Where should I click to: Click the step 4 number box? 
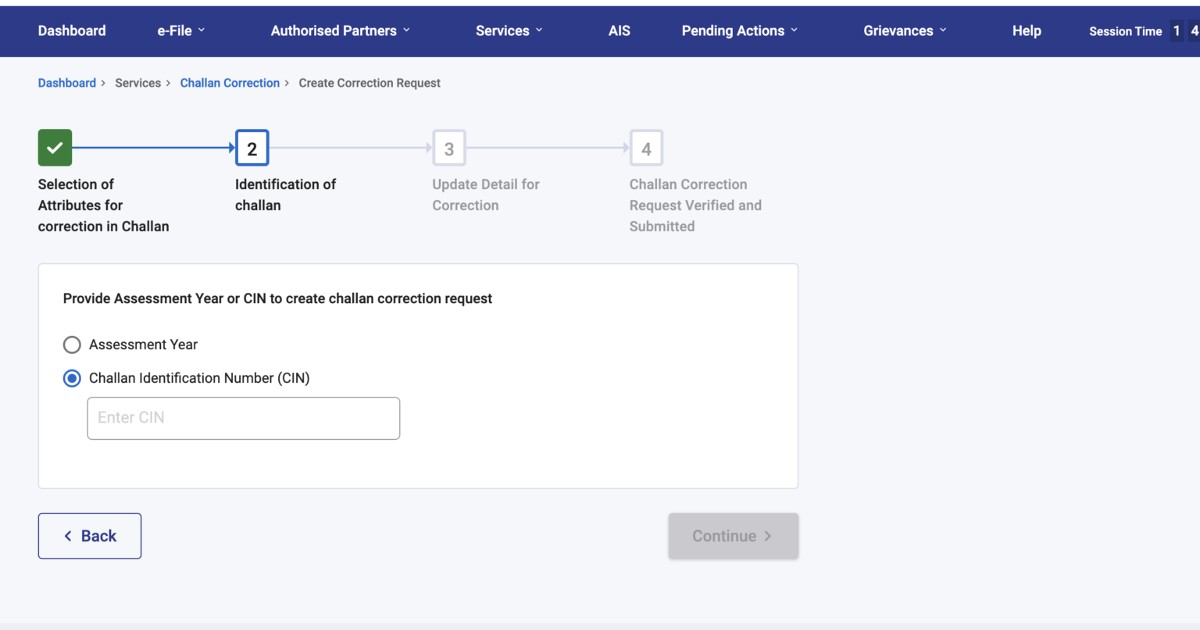point(646,148)
